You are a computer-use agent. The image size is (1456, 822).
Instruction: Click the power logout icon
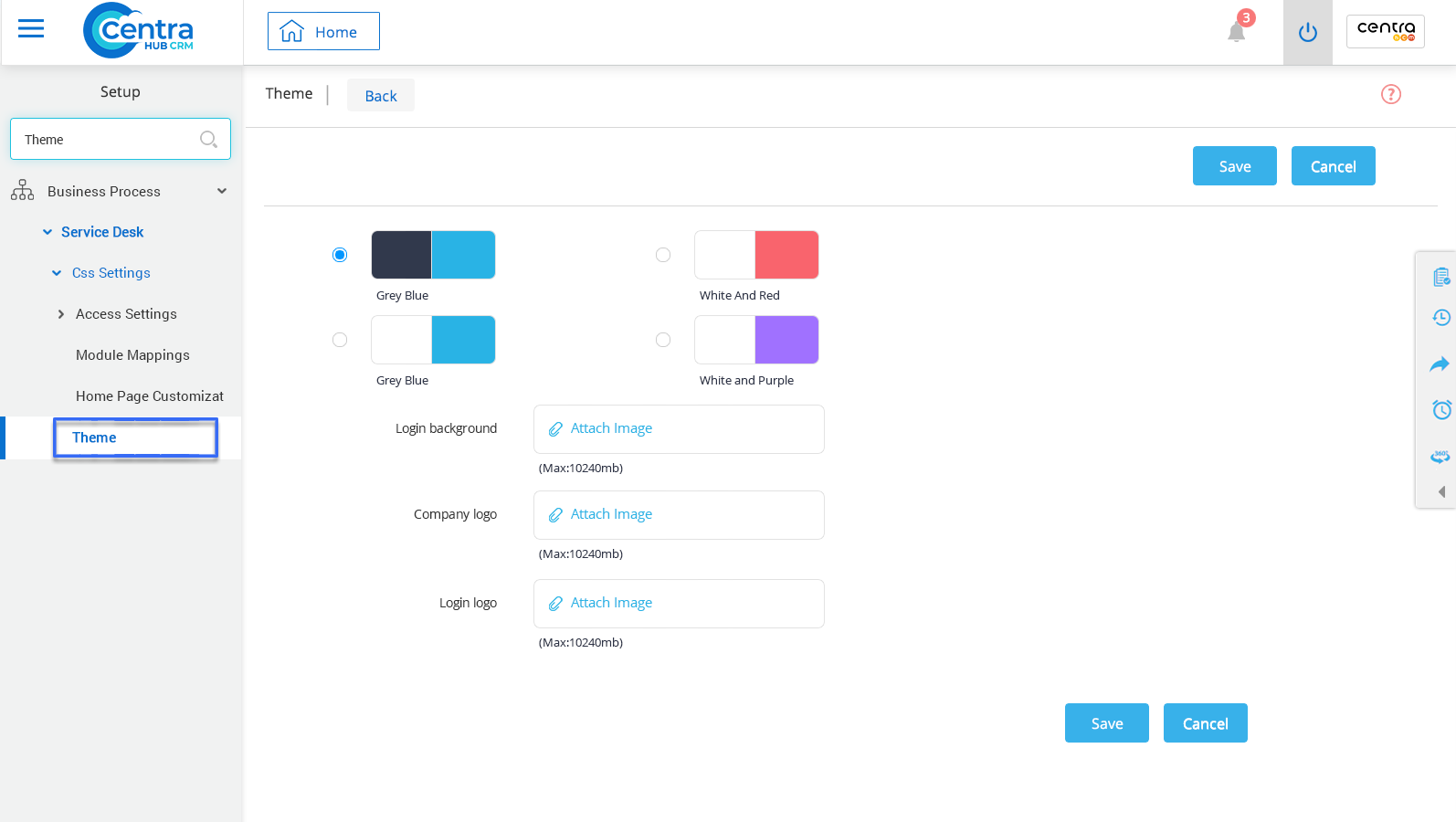coord(1308,33)
